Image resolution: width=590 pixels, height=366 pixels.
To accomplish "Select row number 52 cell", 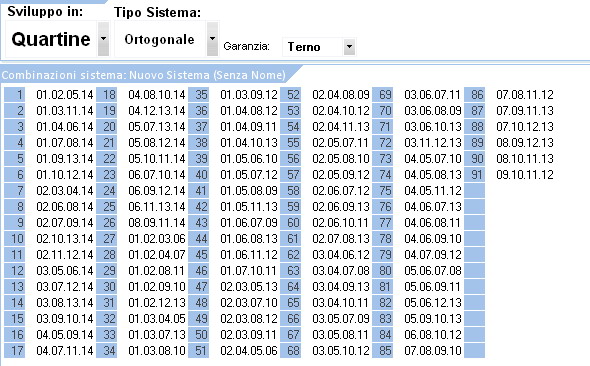I will coord(290,94).
